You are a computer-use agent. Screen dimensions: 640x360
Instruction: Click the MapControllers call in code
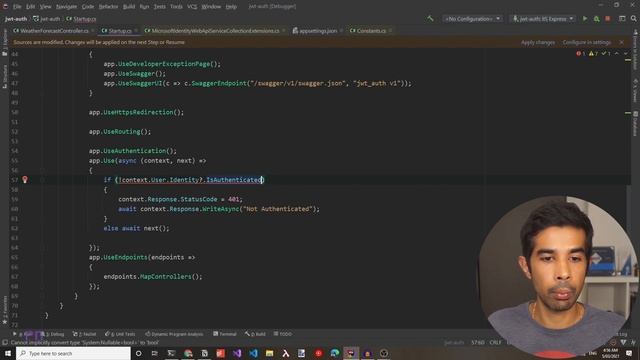coord(166,277)
